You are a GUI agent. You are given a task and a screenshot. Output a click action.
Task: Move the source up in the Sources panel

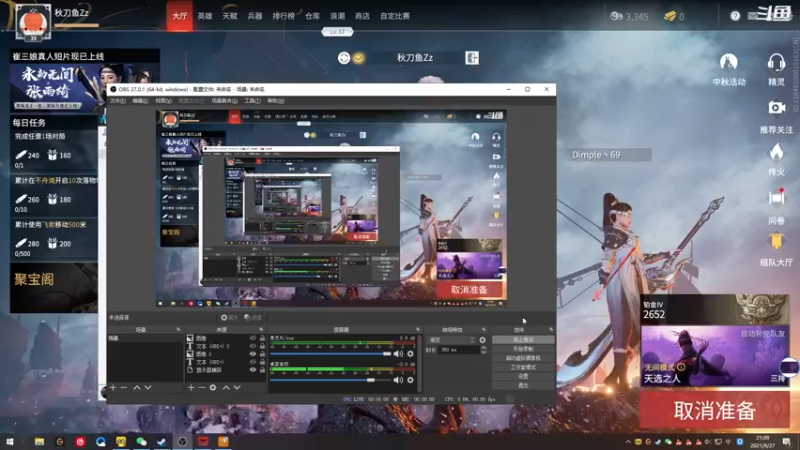pos(226,388)
